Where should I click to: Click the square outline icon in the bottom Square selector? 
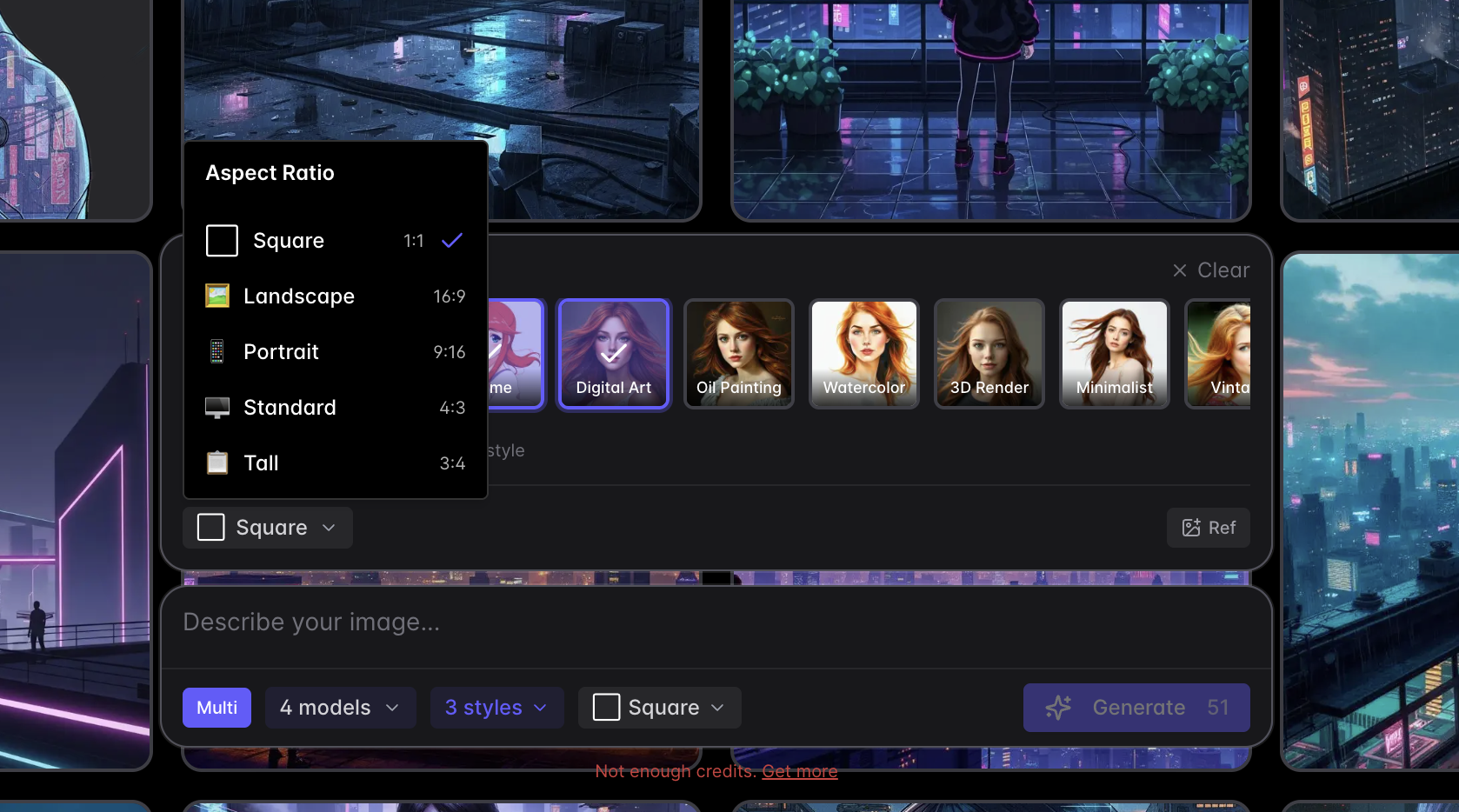click(606, 707)
